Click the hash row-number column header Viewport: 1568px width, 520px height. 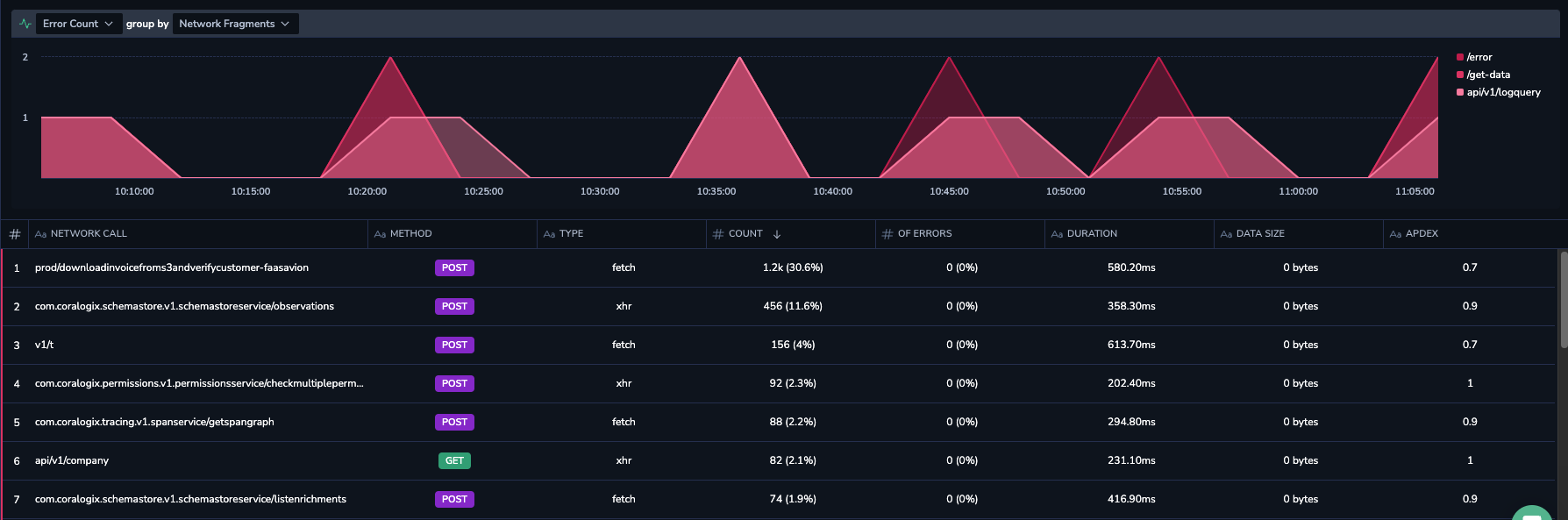[15, 234]
